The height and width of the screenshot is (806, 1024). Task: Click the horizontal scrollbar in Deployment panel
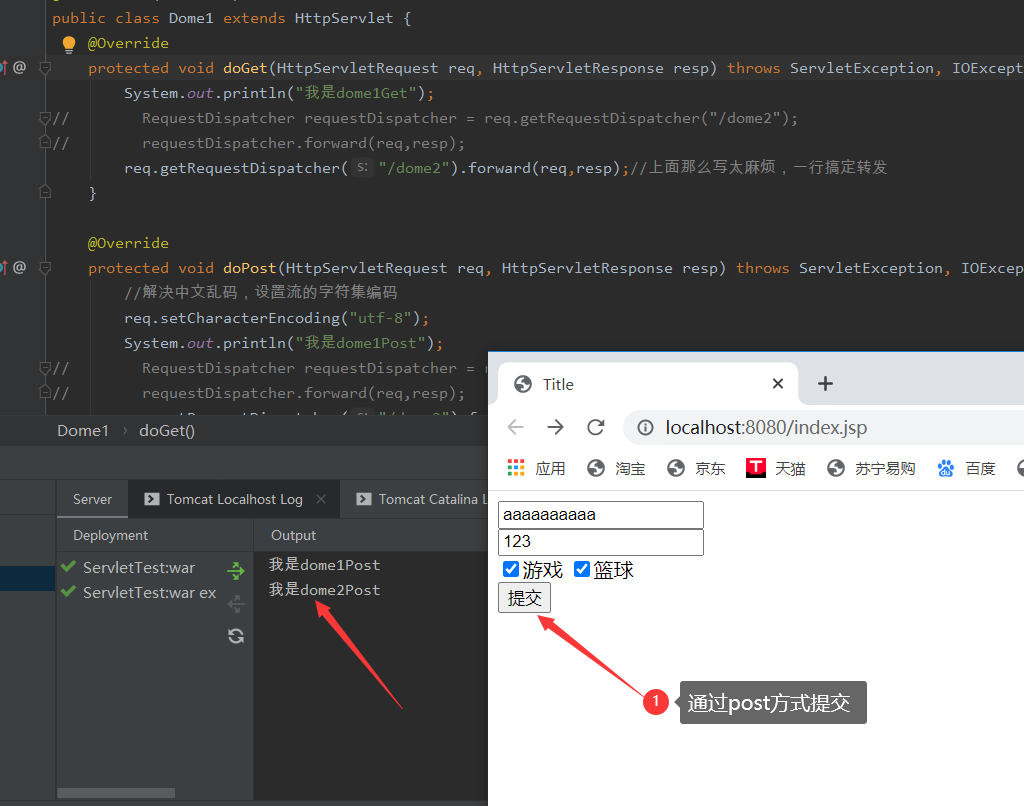point(116,793)
